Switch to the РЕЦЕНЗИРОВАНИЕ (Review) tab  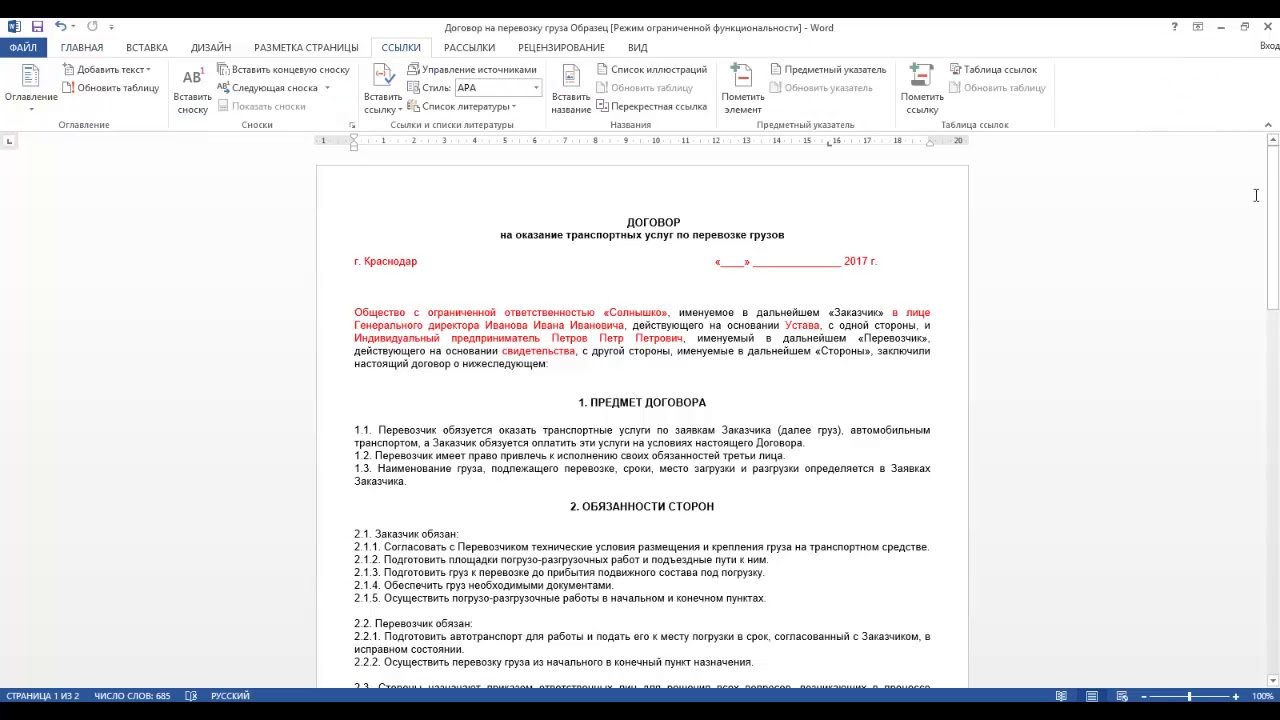561,47
